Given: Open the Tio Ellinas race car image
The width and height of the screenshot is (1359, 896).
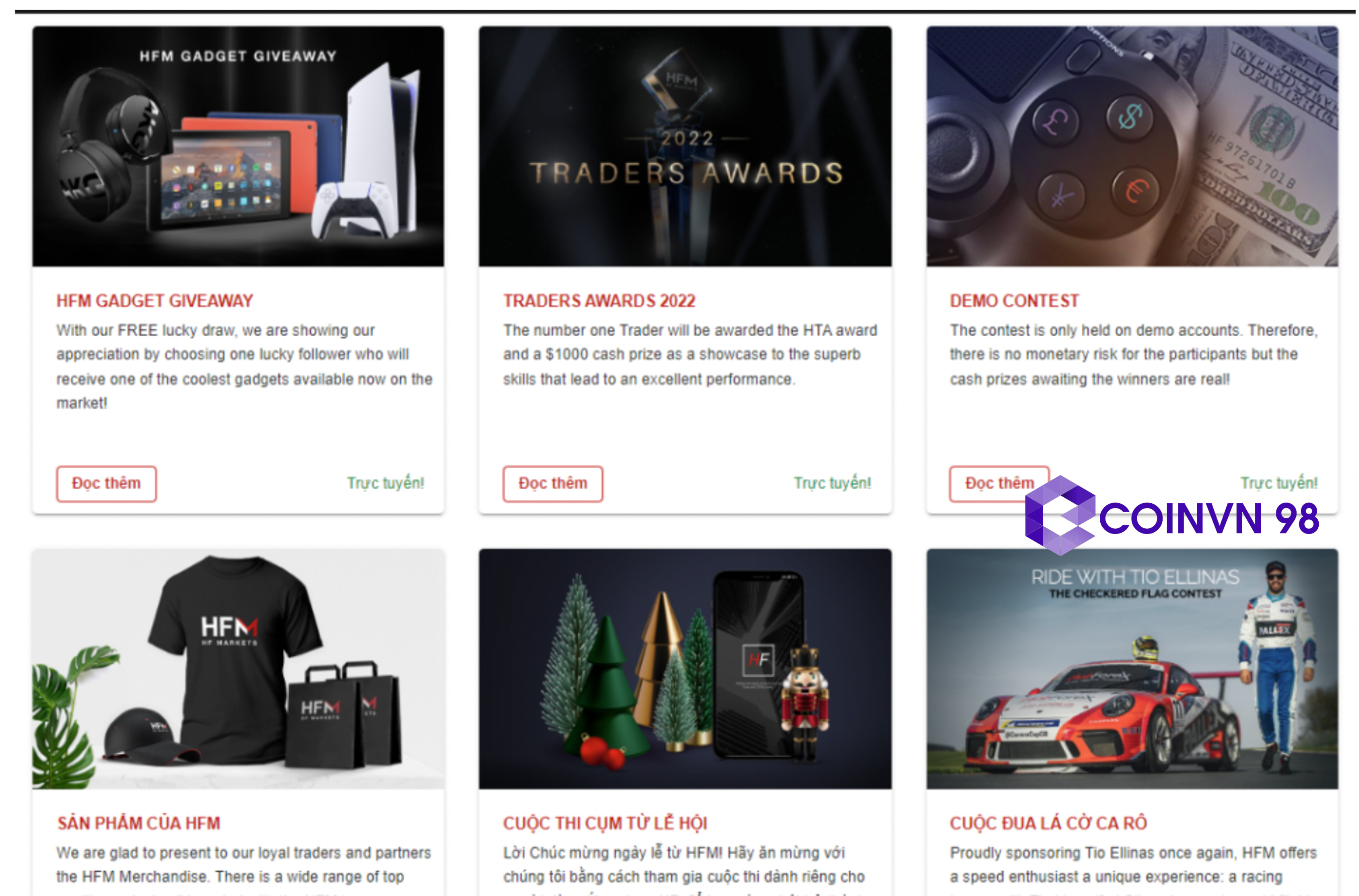Looking at the screenshot, I should point(1132,669).
